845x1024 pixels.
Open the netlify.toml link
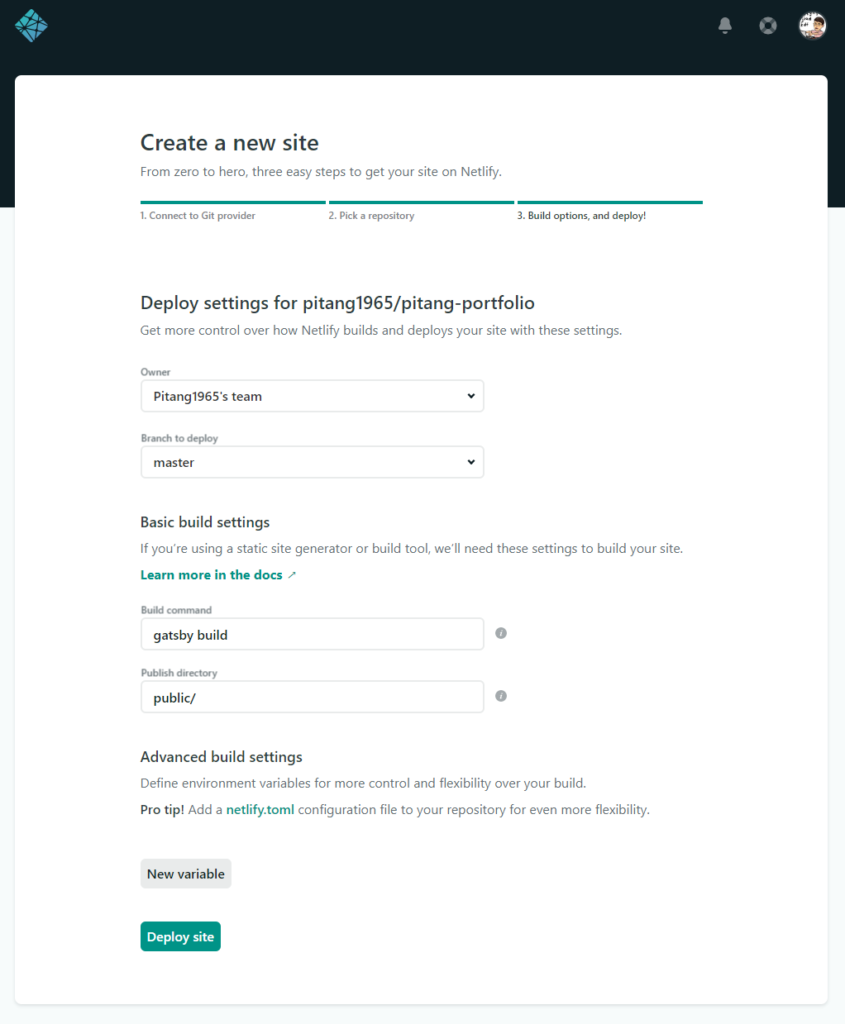coord(260,810)
